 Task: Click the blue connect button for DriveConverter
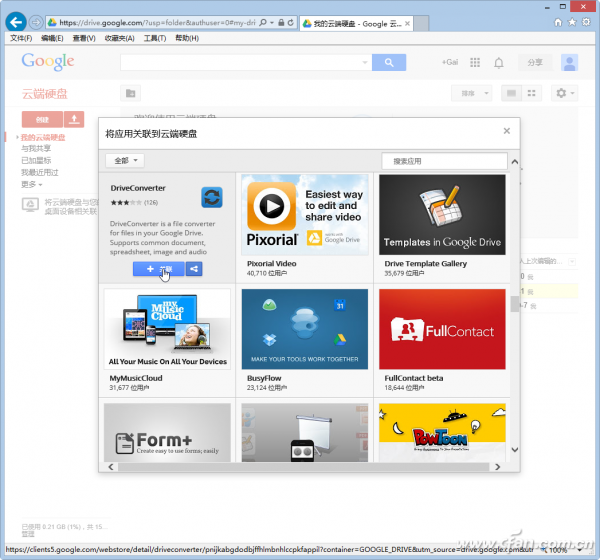(x=159, y=269)
